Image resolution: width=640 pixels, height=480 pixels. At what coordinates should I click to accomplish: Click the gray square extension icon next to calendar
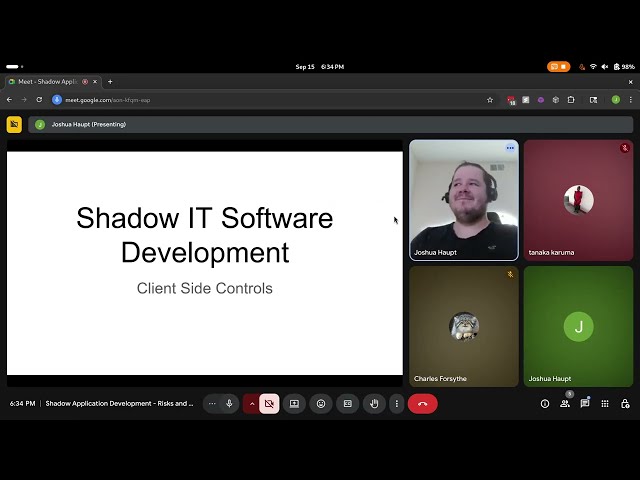point(526,100)
